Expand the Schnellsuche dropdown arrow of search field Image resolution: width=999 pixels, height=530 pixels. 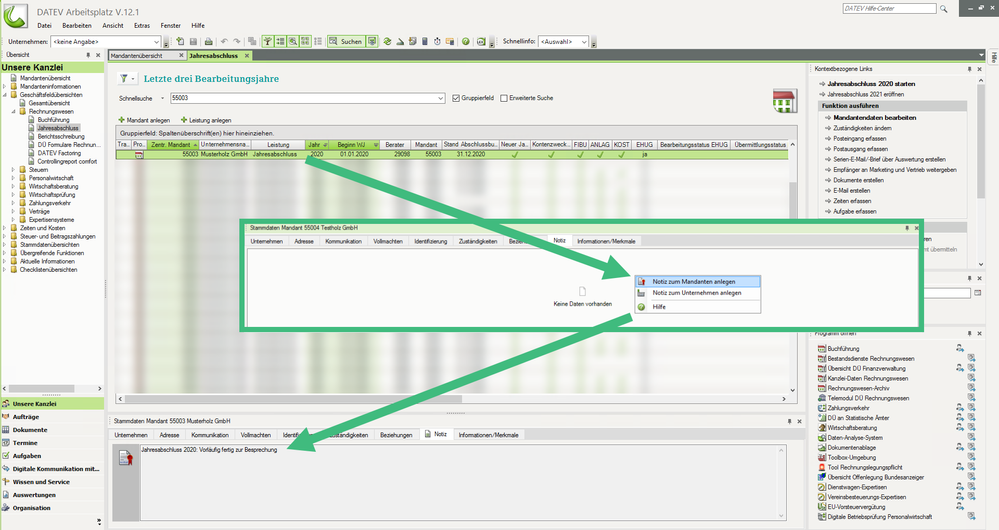pyautogui.click(x=441, y=98)
